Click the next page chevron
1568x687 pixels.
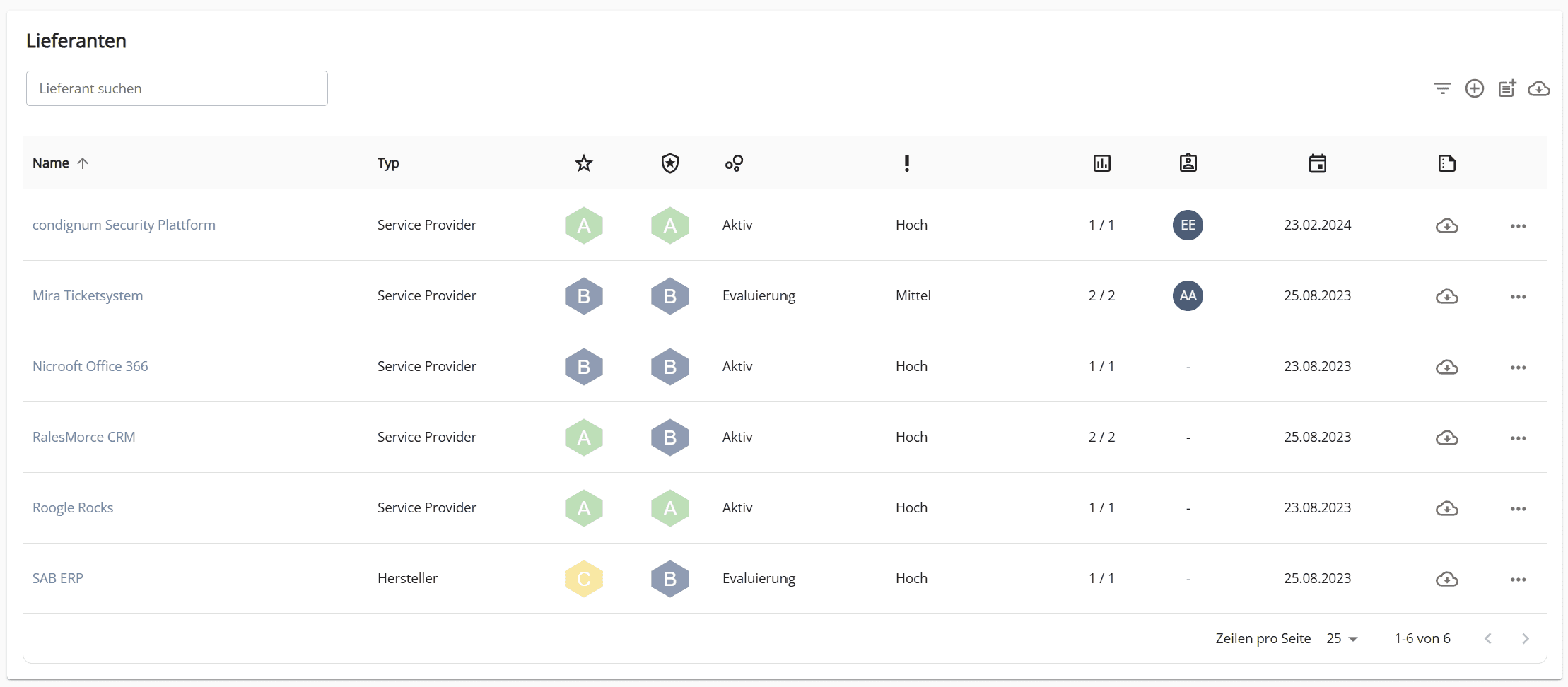1525,638
